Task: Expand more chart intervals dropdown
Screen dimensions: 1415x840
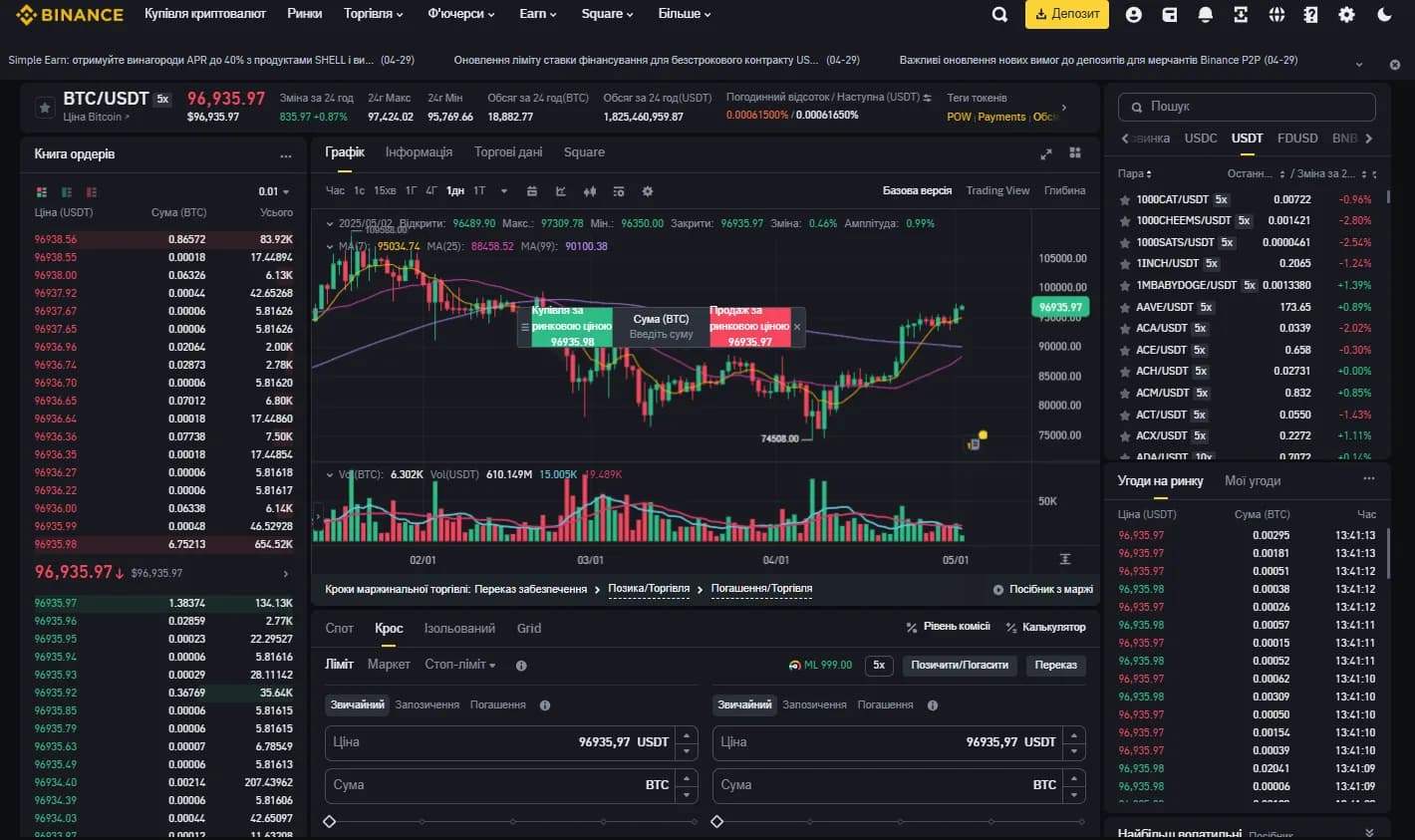Action: 504,190
